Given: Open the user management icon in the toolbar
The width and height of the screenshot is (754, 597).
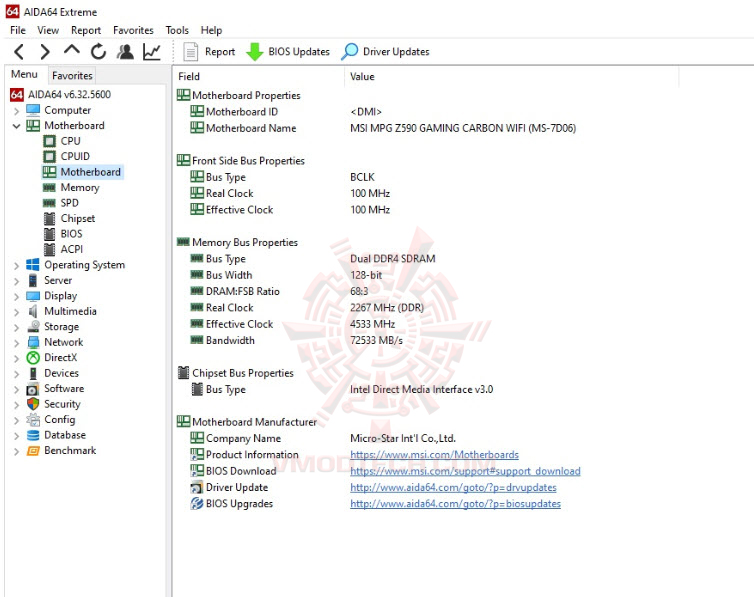Looking at the screenshot, I should [126, 51].
